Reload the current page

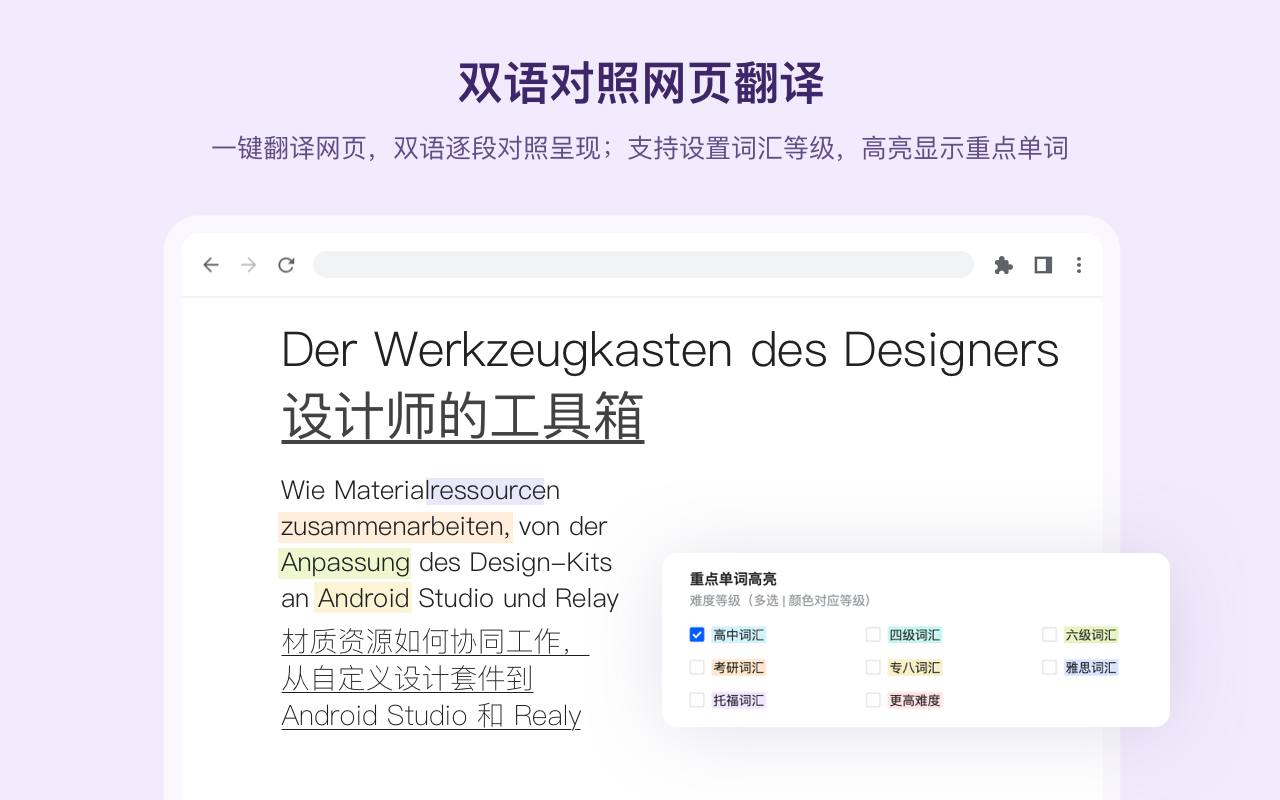[286, 265]
